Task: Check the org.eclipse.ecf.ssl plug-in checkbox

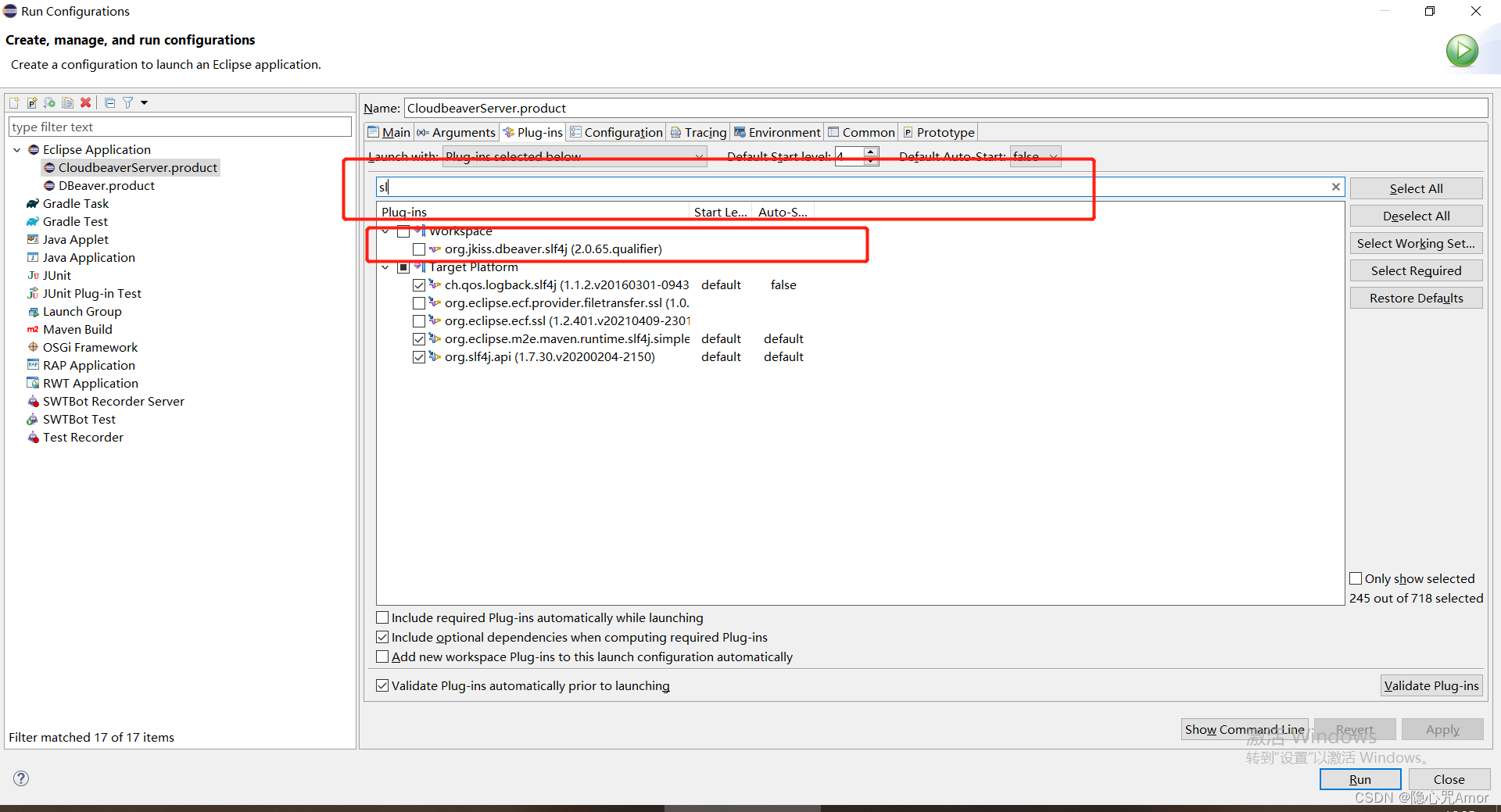Action: 419,321
